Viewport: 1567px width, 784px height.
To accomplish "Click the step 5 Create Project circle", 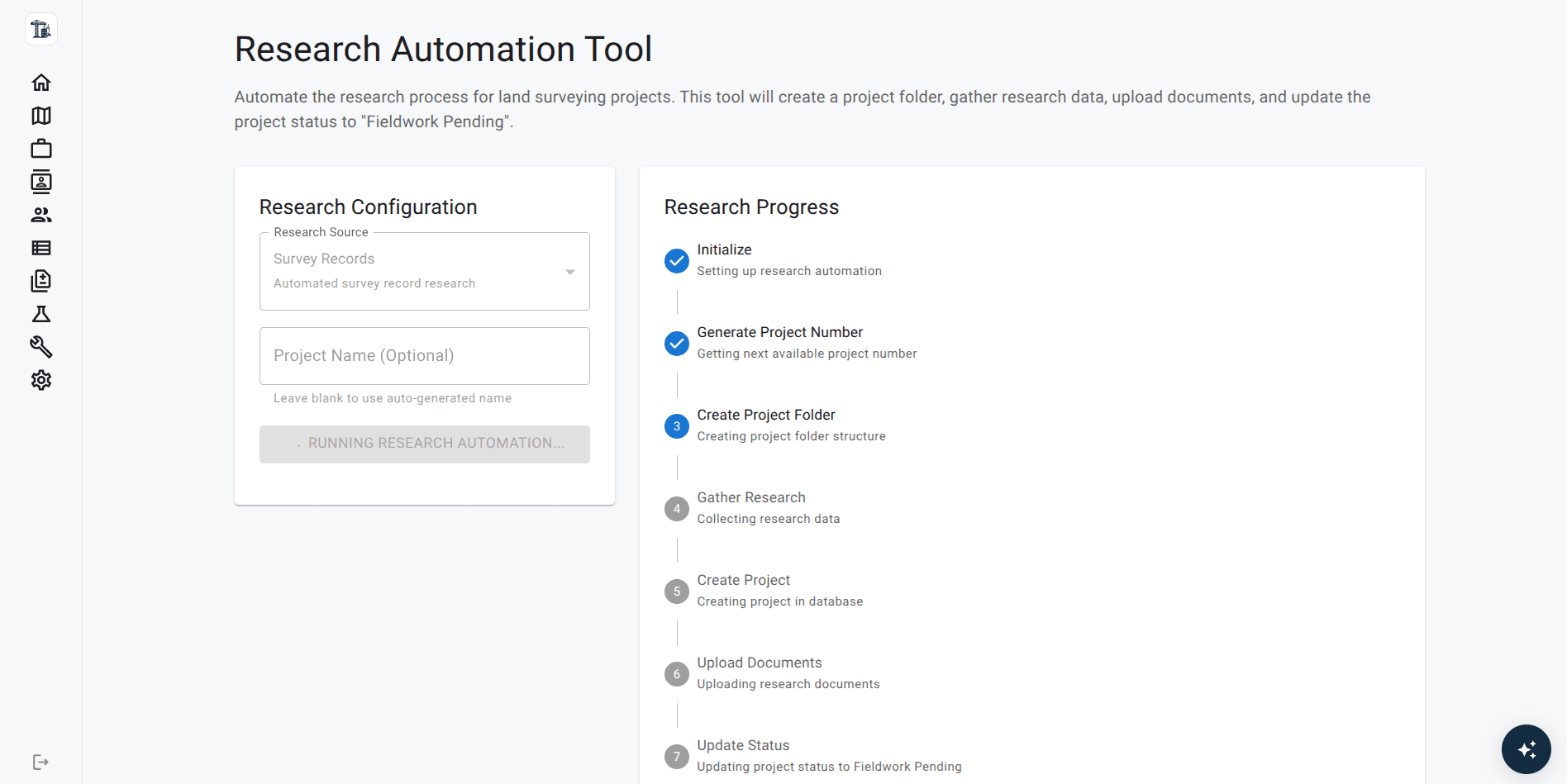I will tap(677, 592).
